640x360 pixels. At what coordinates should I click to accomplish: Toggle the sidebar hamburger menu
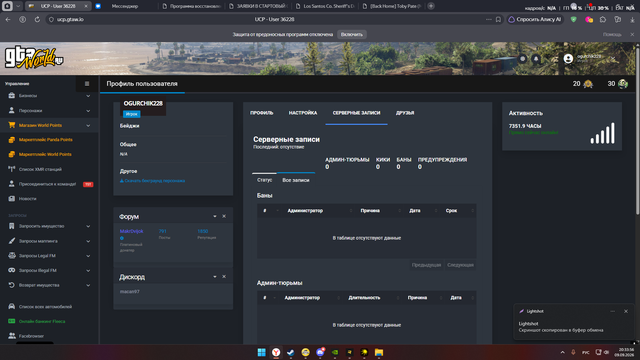[87, 84]
